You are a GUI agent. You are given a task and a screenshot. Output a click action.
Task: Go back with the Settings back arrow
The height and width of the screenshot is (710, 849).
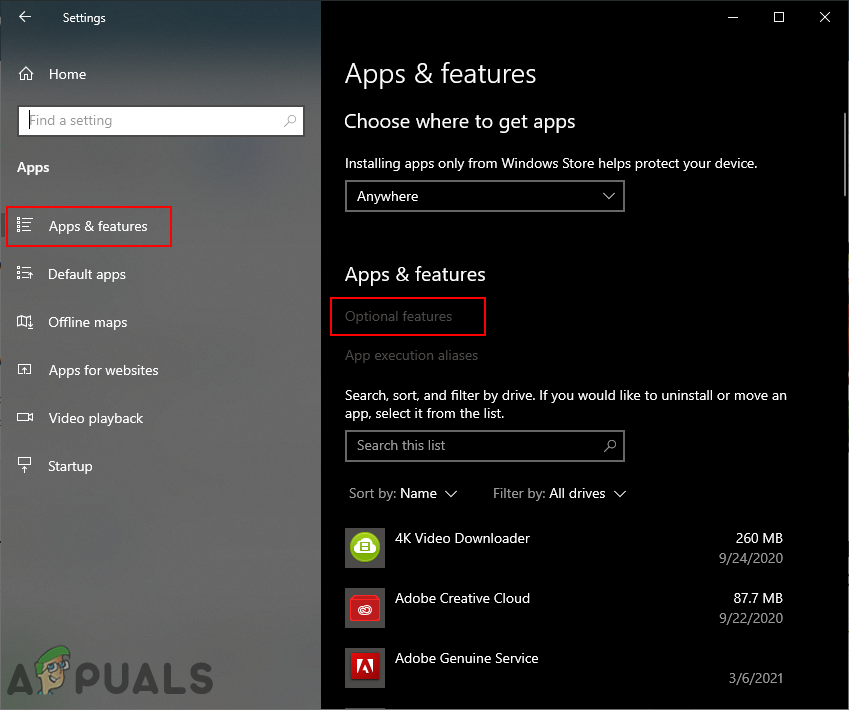click(25, 17)
